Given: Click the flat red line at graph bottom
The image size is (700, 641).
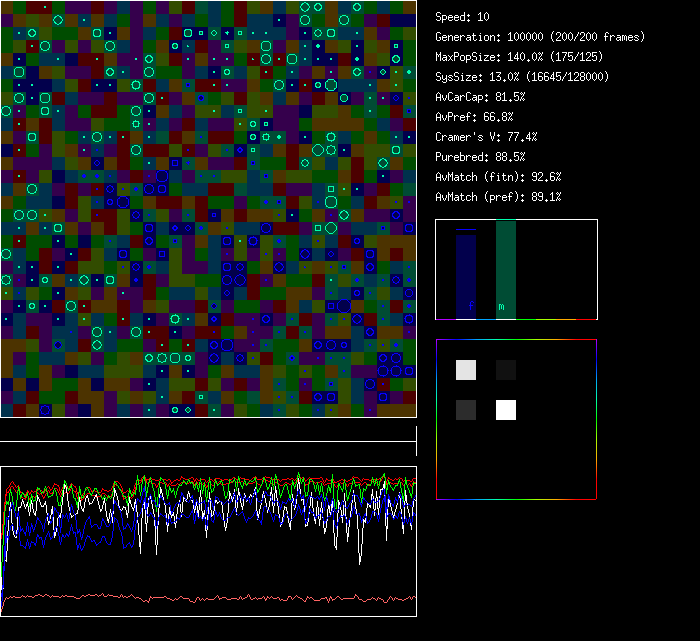Looking at the screenshot, I should point(208,599).
